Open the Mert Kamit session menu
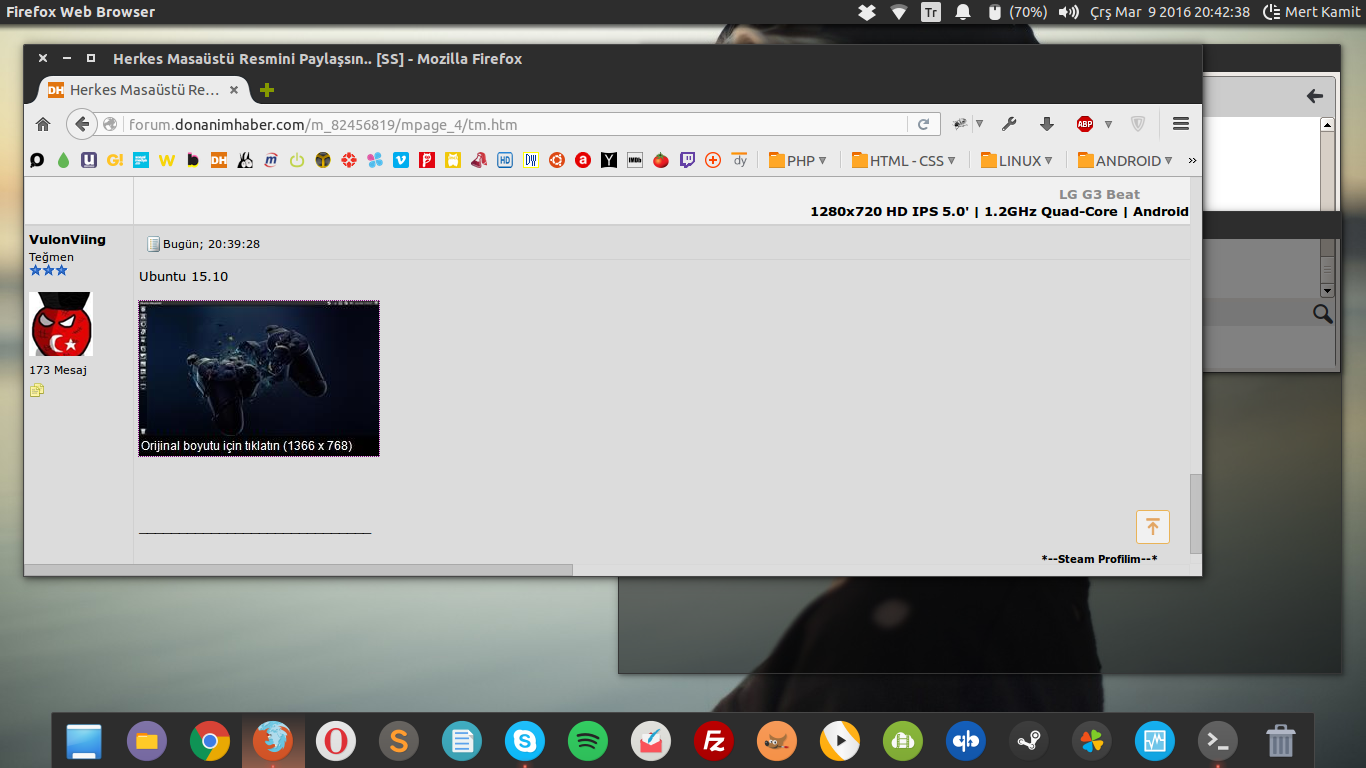Image resolution: width=1366 pixels, height=768 pixels. point(1312,12)
